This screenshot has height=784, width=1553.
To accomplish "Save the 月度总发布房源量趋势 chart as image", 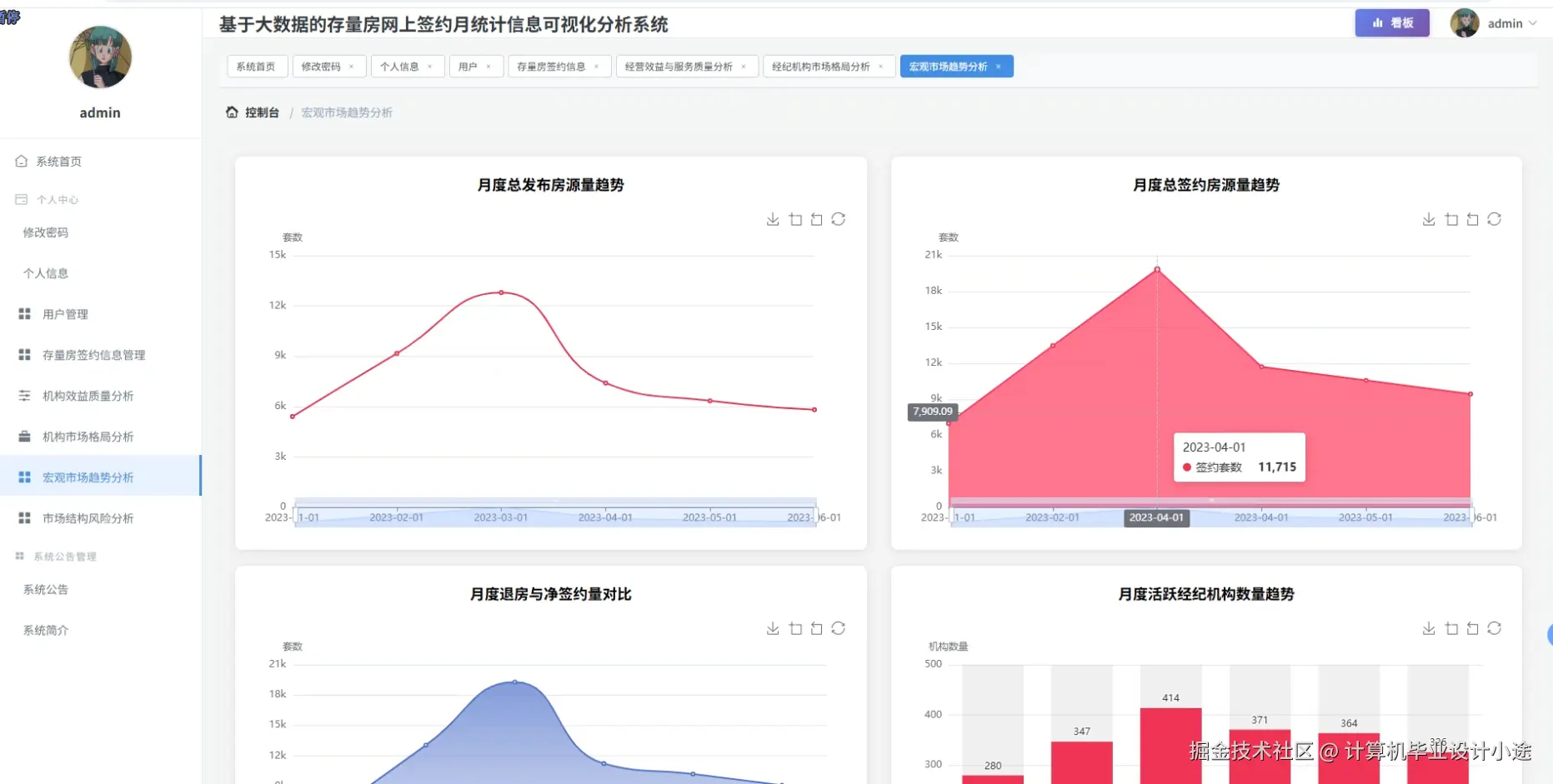I will coord(773,219).
